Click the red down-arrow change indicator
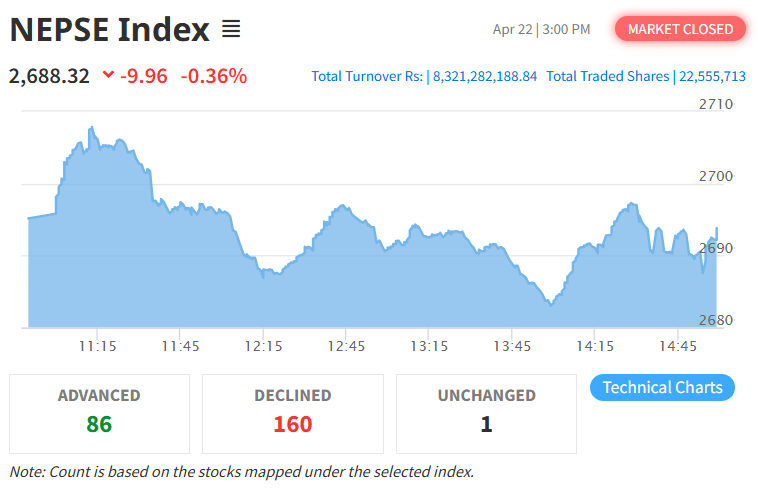 [x=108, y=75]
